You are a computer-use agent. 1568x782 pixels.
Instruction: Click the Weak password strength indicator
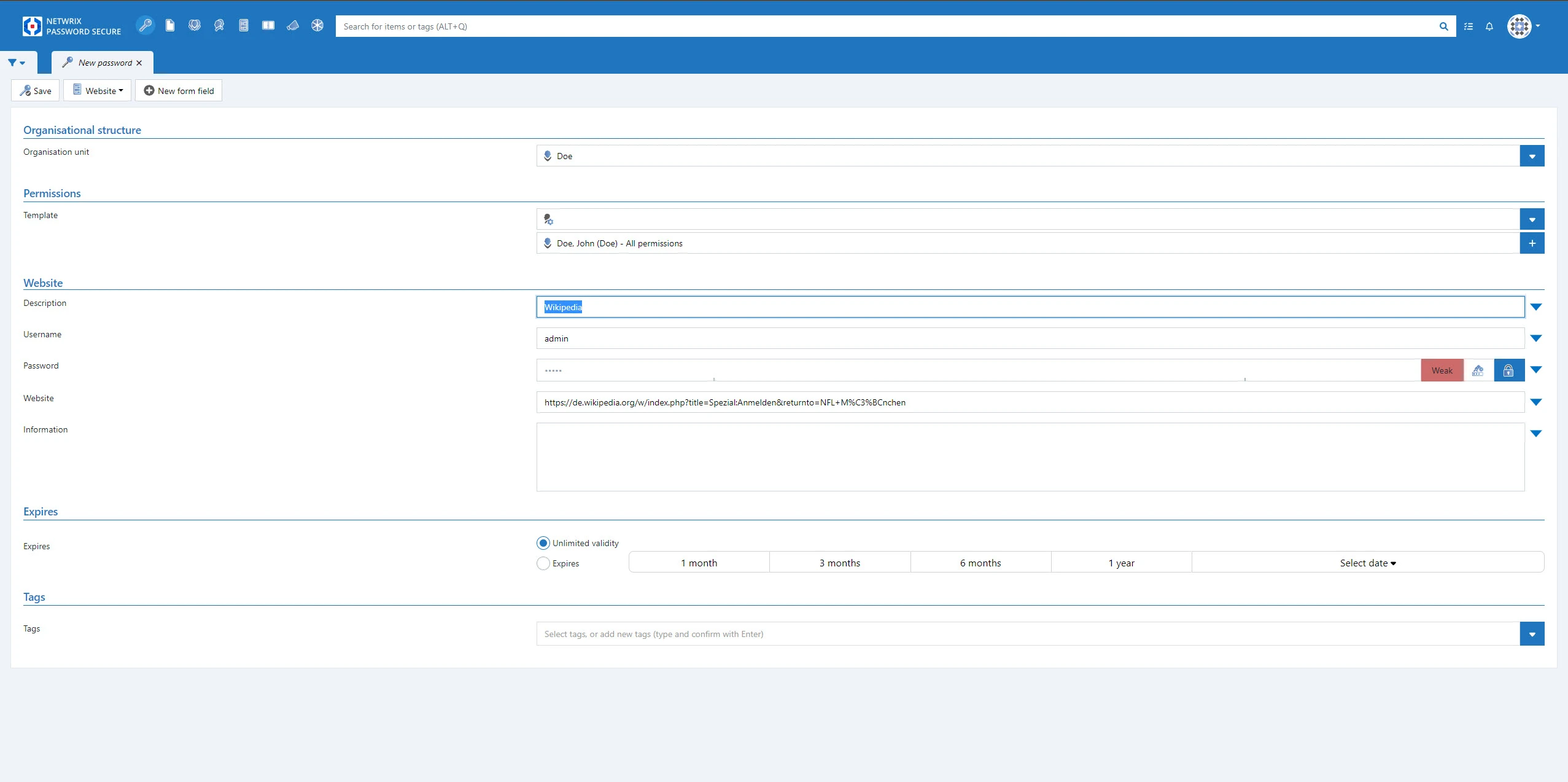1442,370
